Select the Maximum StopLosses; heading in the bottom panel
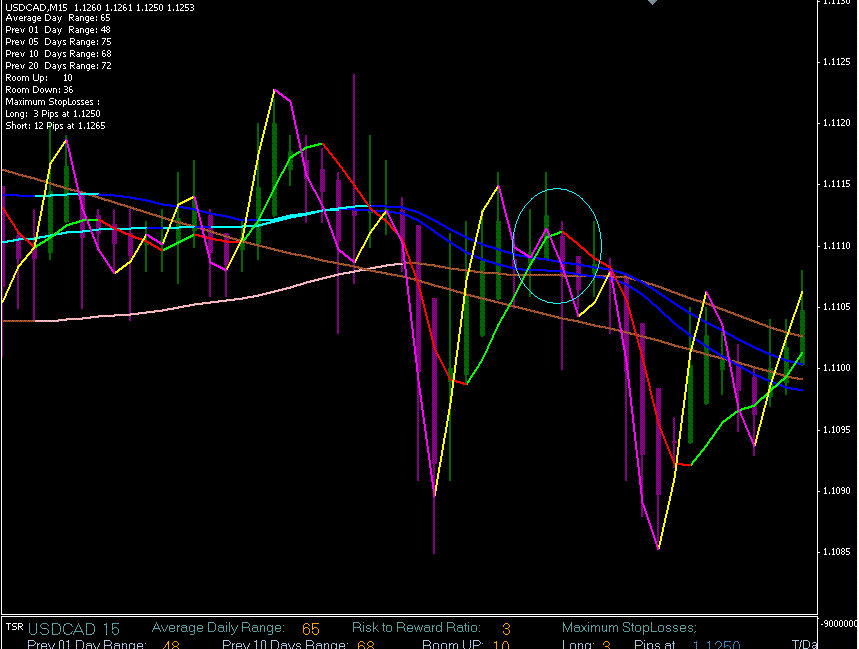 pyautogui.click(x=629, y=628)
